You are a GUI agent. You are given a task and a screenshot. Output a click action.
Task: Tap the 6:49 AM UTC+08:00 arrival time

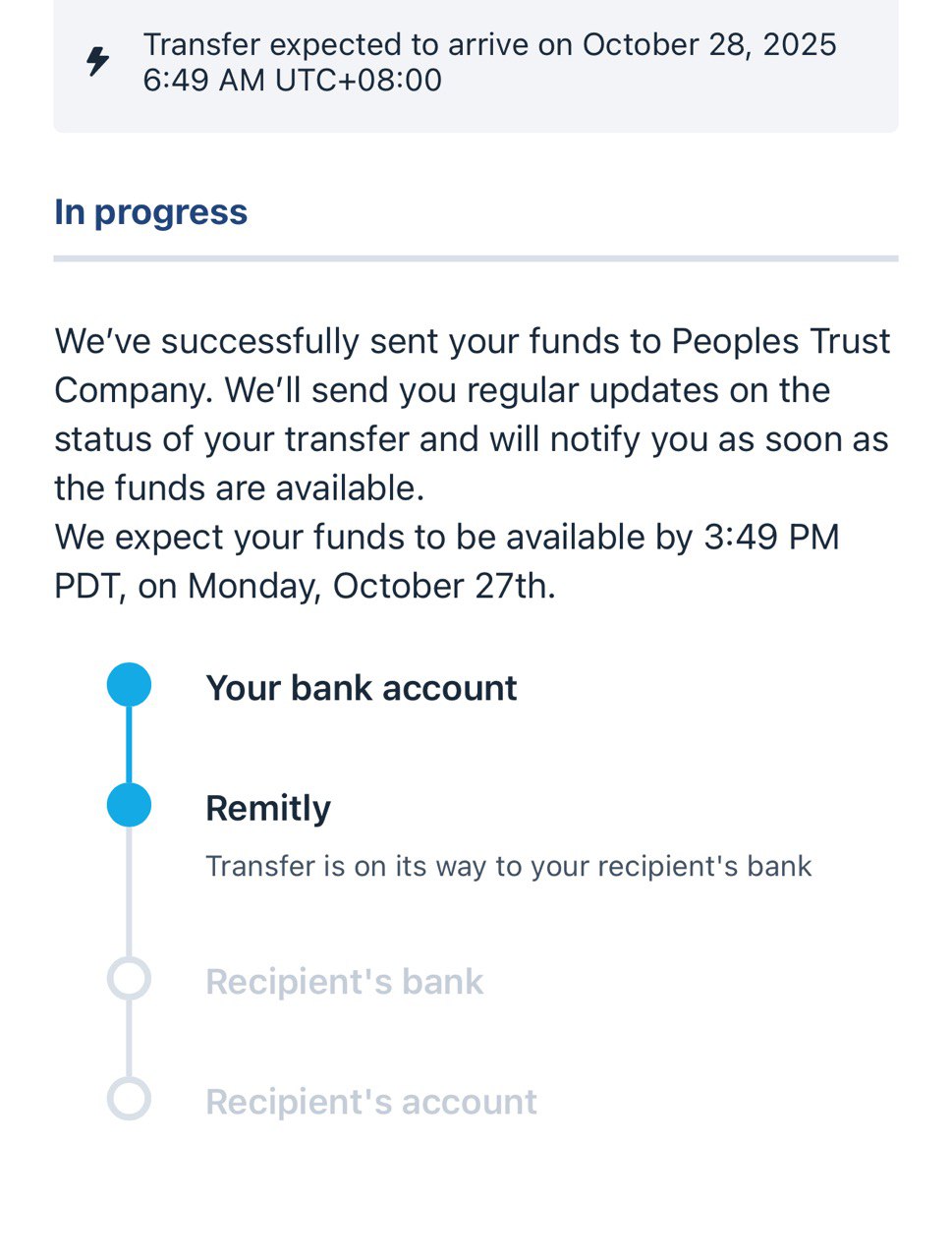tap(292, 80)
